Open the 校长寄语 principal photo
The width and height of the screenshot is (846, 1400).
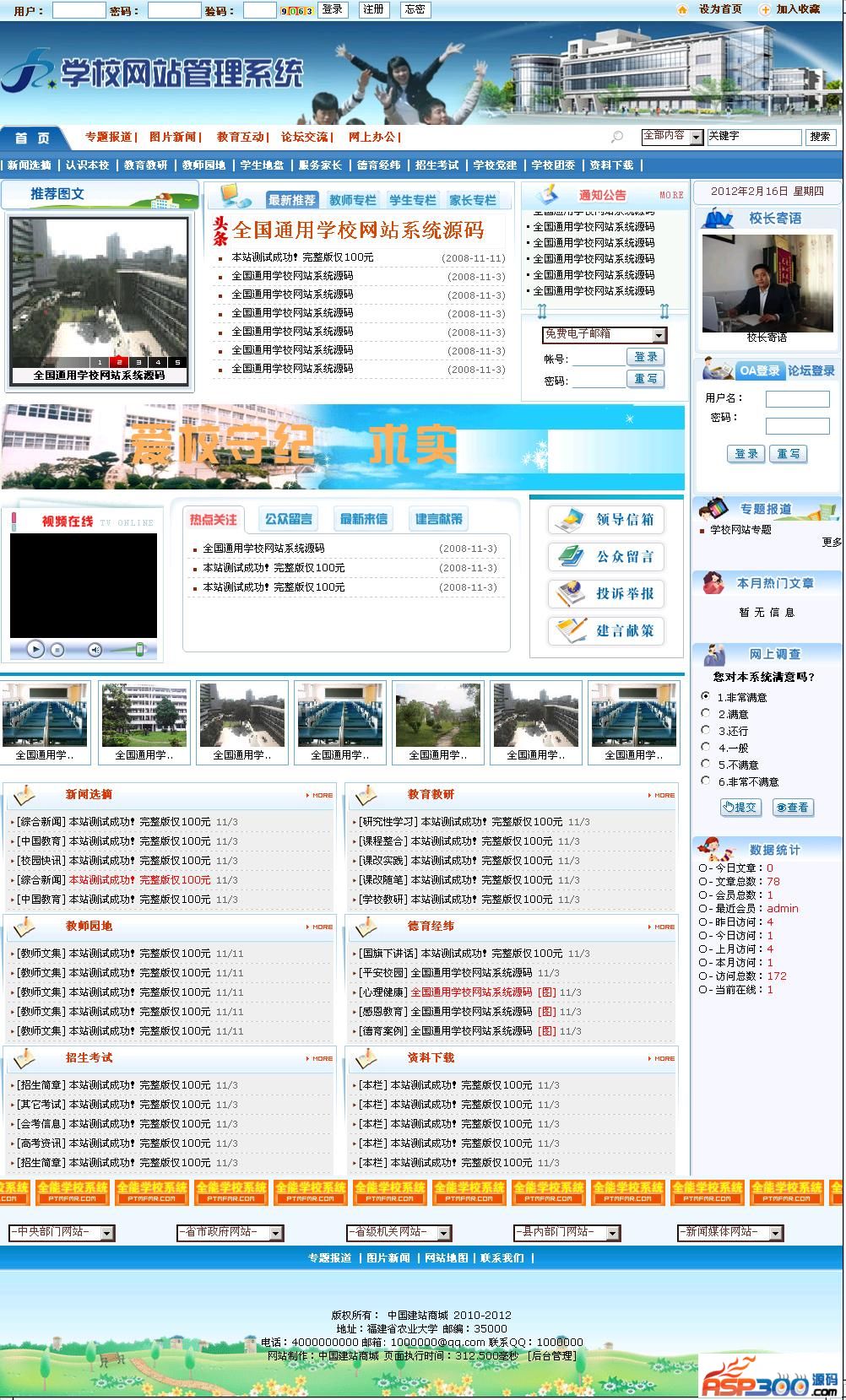[x=767, y=284]
